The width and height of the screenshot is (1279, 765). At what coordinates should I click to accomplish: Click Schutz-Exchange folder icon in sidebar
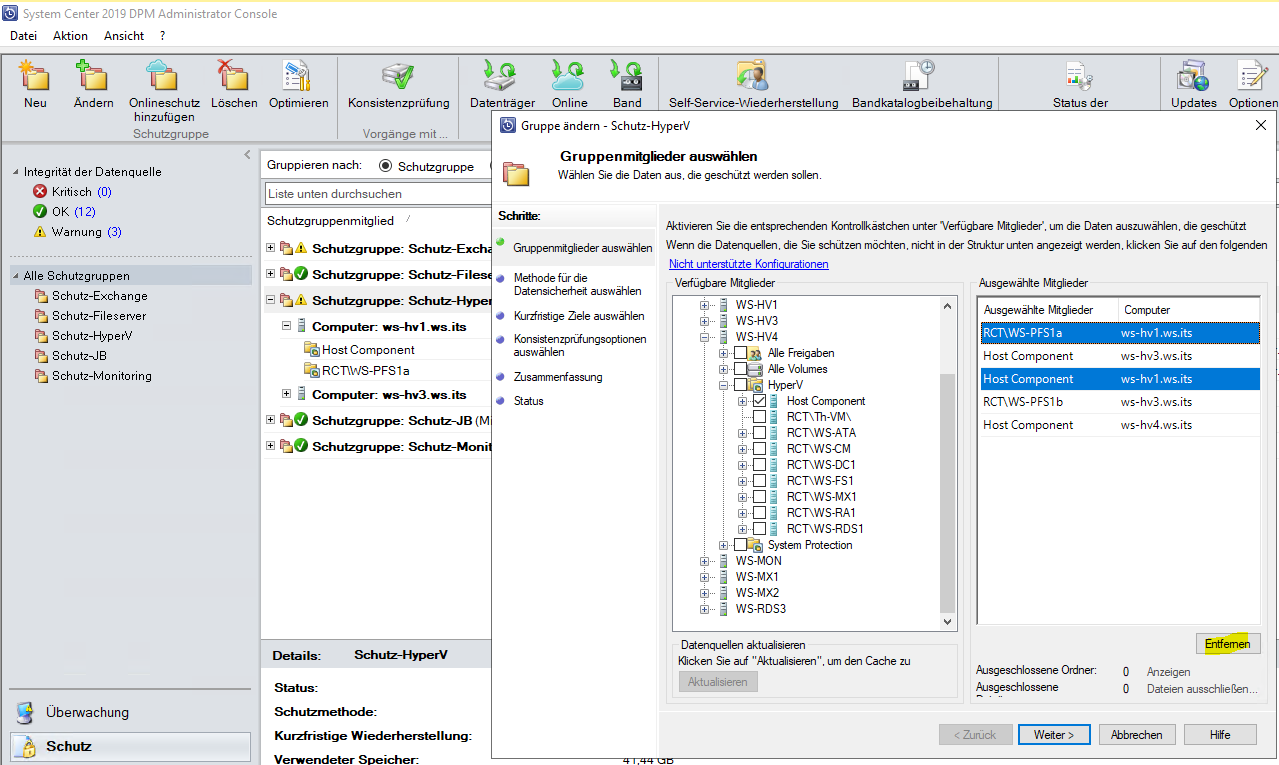[41, 296]
